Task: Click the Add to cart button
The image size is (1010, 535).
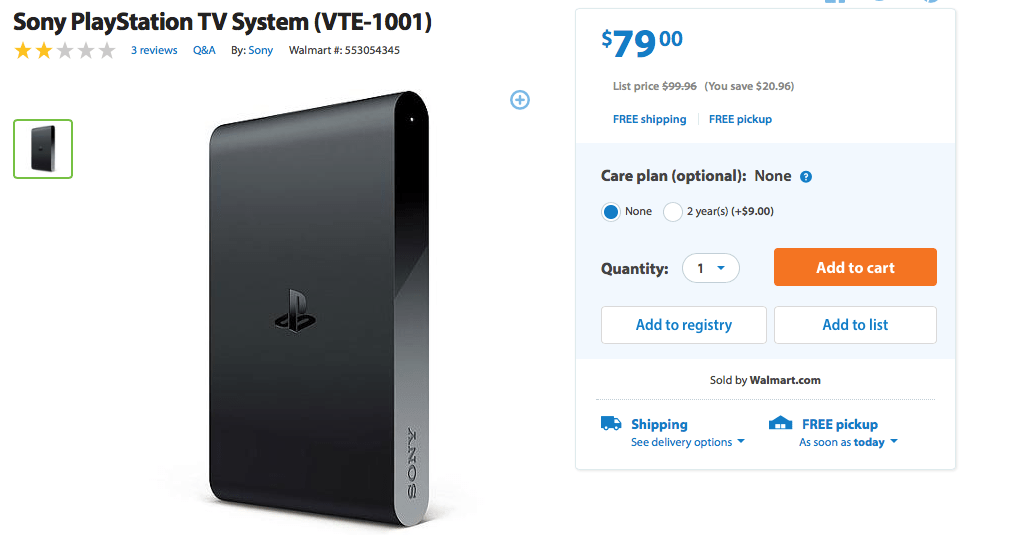Action: (x=855, y=267)
